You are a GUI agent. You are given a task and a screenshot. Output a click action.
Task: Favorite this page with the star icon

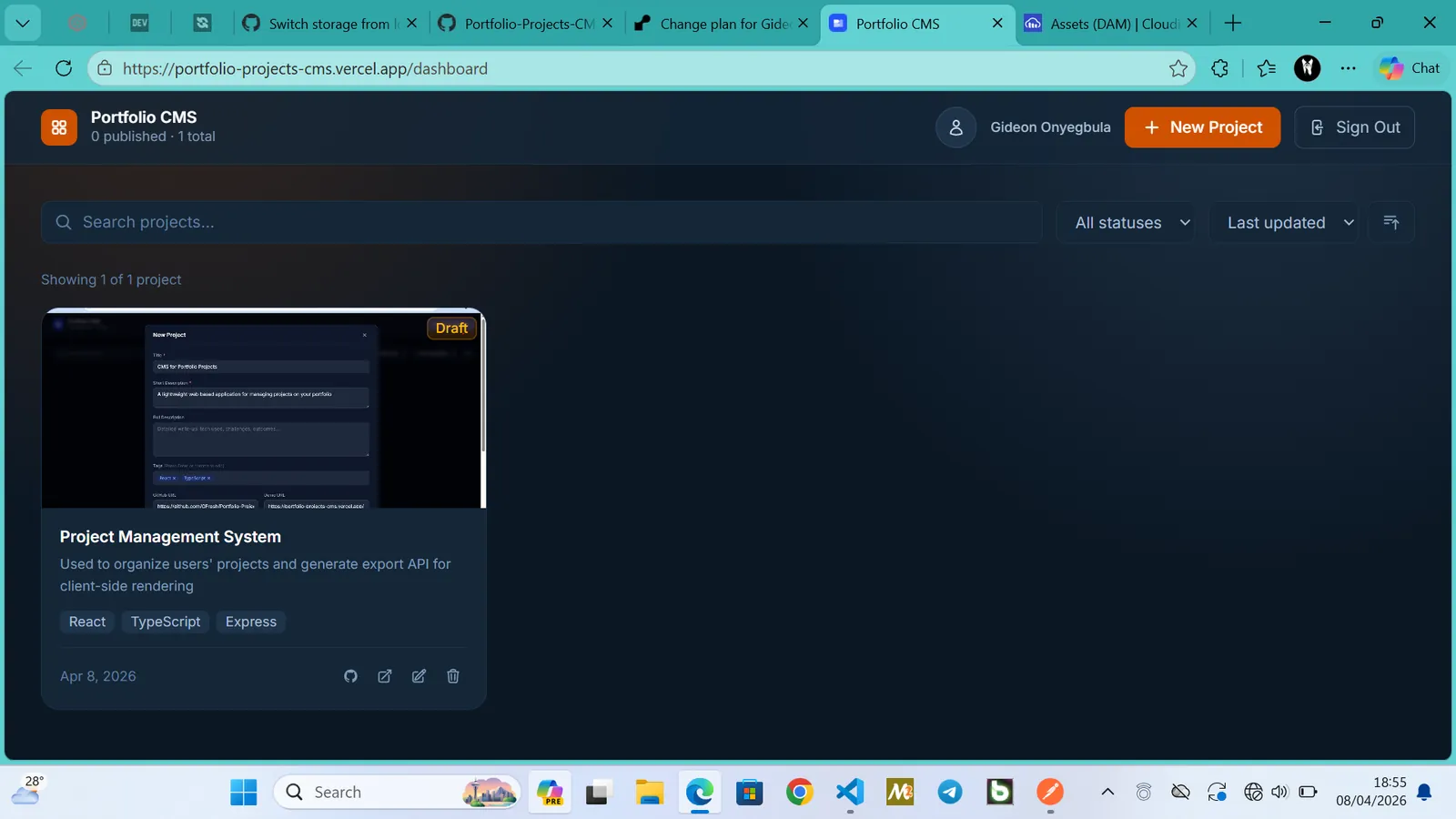(1178, 68)
